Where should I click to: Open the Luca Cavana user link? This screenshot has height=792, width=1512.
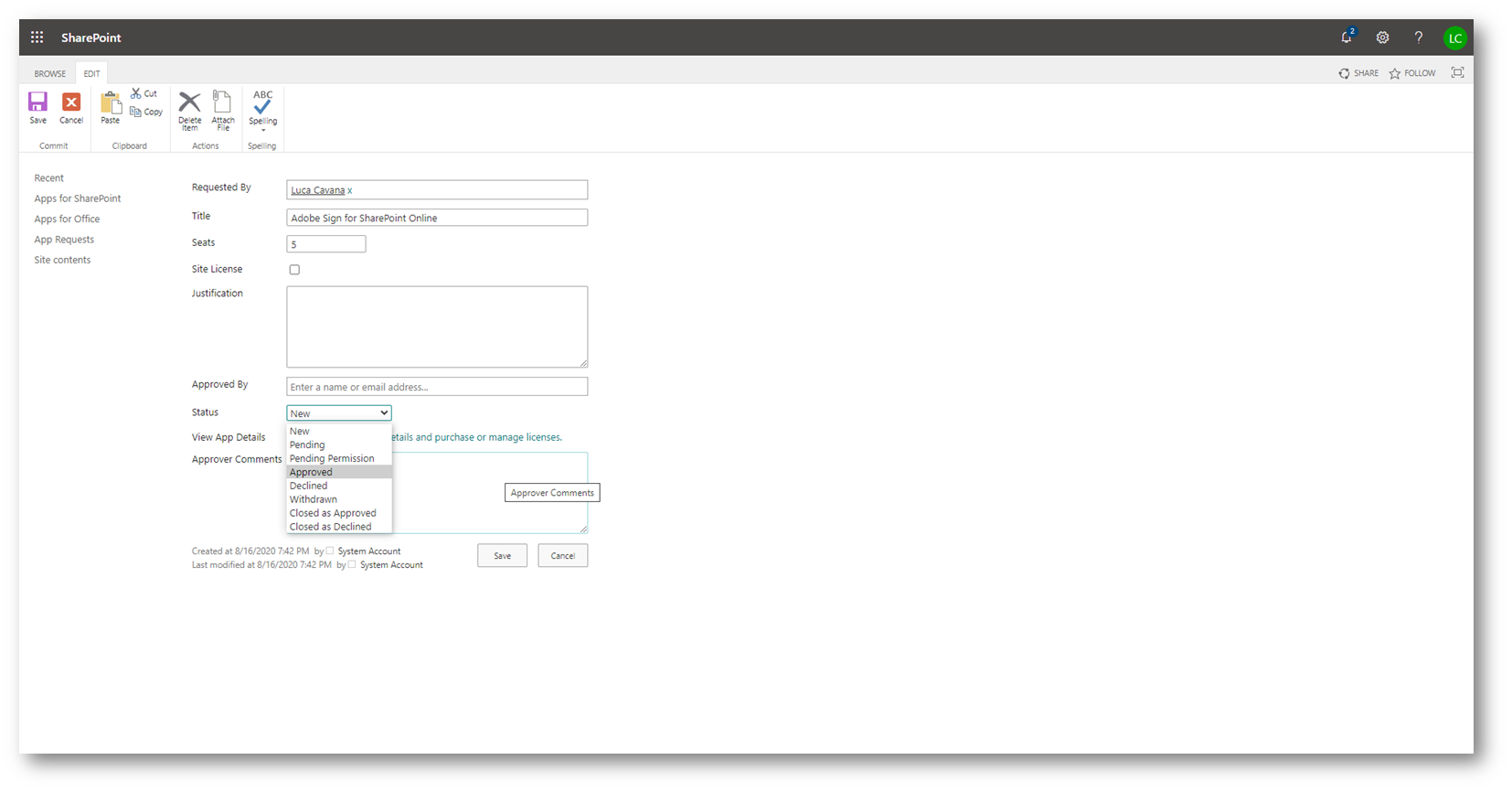pyautogui.click(x=317, y=190)
